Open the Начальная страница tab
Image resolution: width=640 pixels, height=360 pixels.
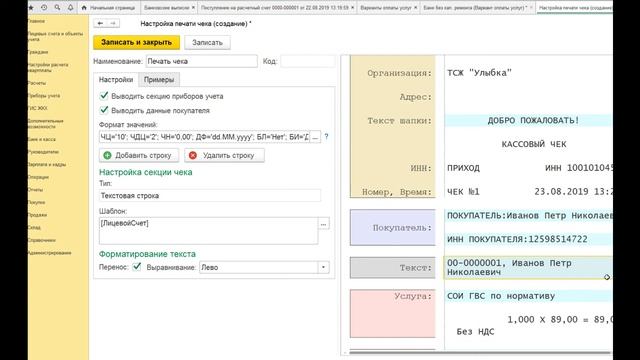pyautogui.click(x=109, y=8)
